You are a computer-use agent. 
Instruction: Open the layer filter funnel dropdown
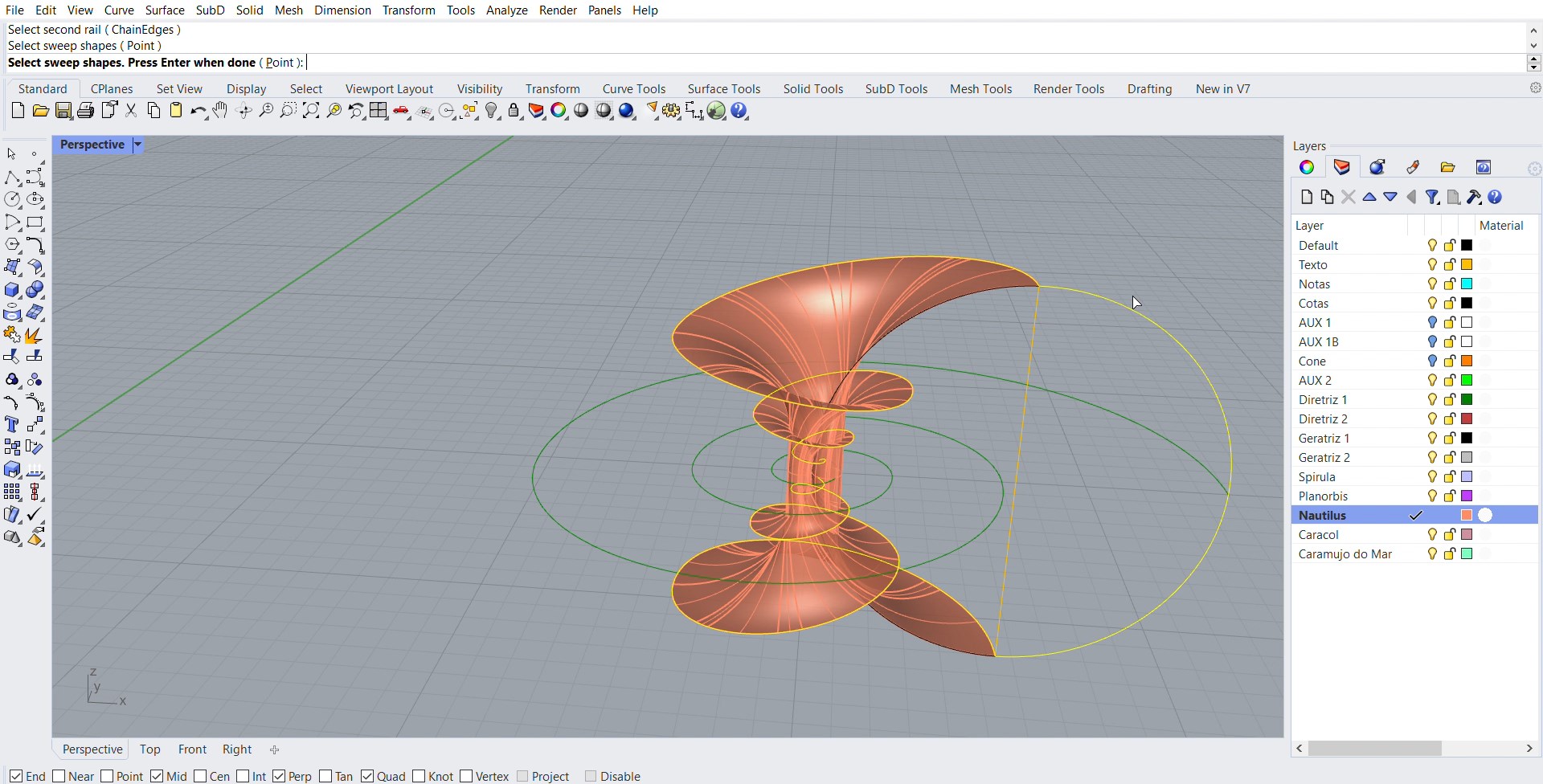(1432, 197)
